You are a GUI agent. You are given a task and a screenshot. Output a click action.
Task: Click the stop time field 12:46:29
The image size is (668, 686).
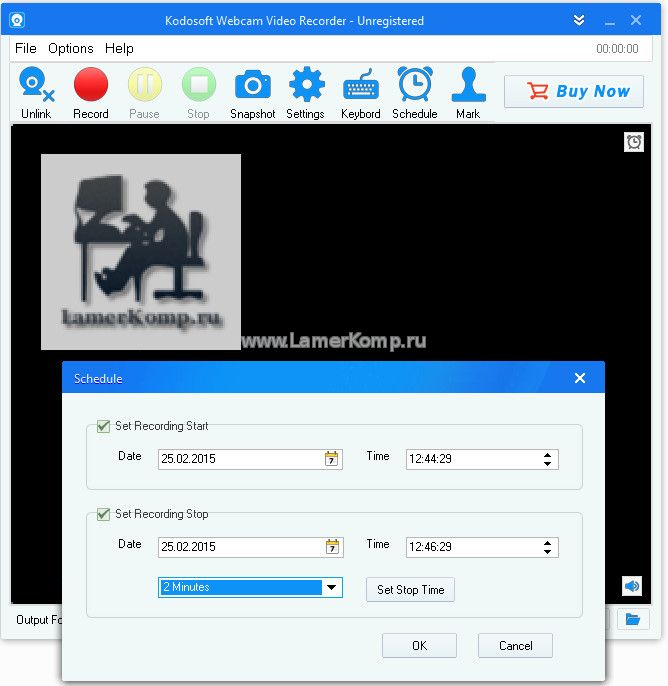coord(470,547)
